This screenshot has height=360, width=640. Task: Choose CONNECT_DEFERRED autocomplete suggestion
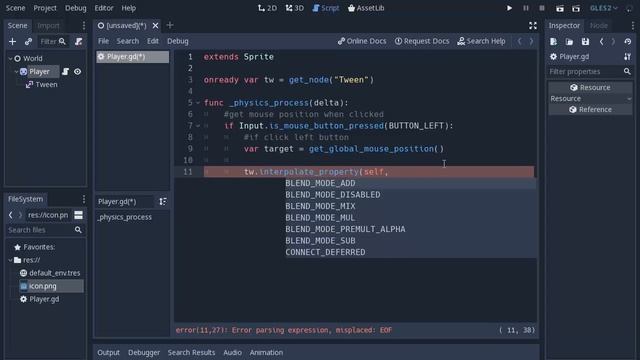click(x=410, y=252)
